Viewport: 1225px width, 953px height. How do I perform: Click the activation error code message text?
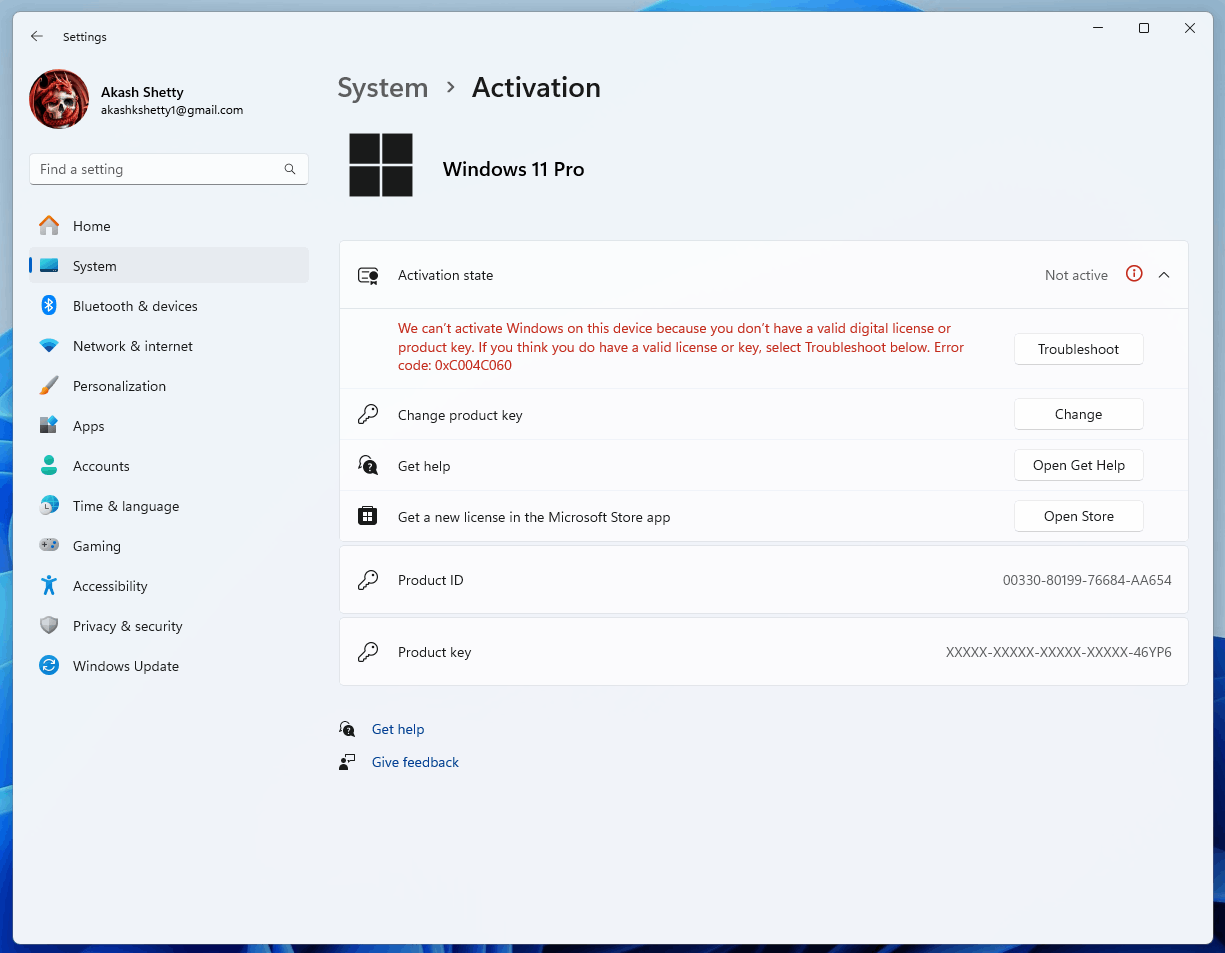[681, 347]
